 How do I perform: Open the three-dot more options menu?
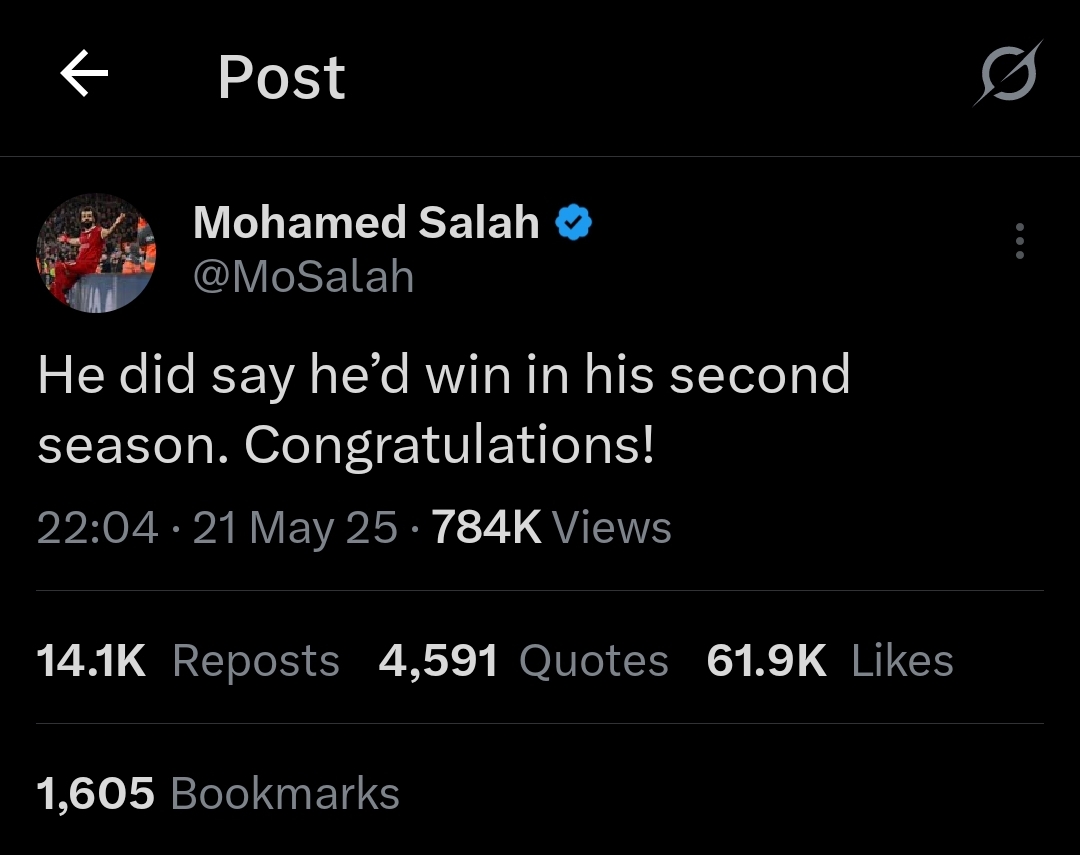[x=1019, y=241]
